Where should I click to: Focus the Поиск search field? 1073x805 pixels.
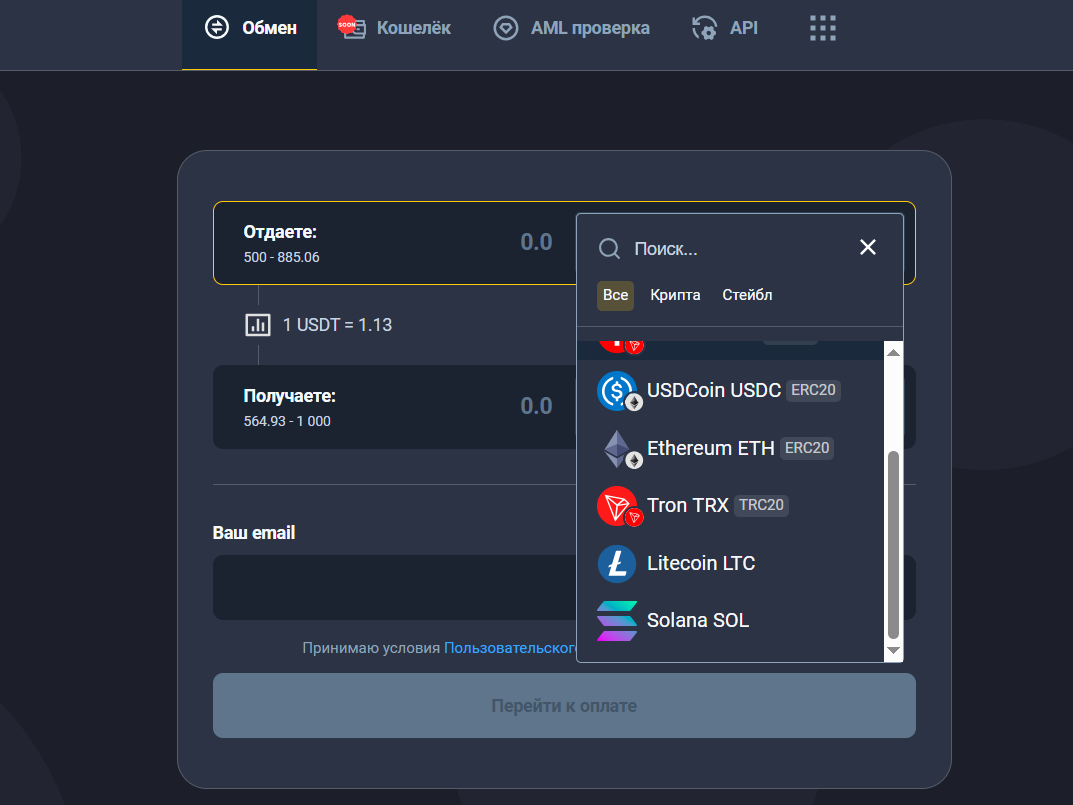[x=740, y=248]
